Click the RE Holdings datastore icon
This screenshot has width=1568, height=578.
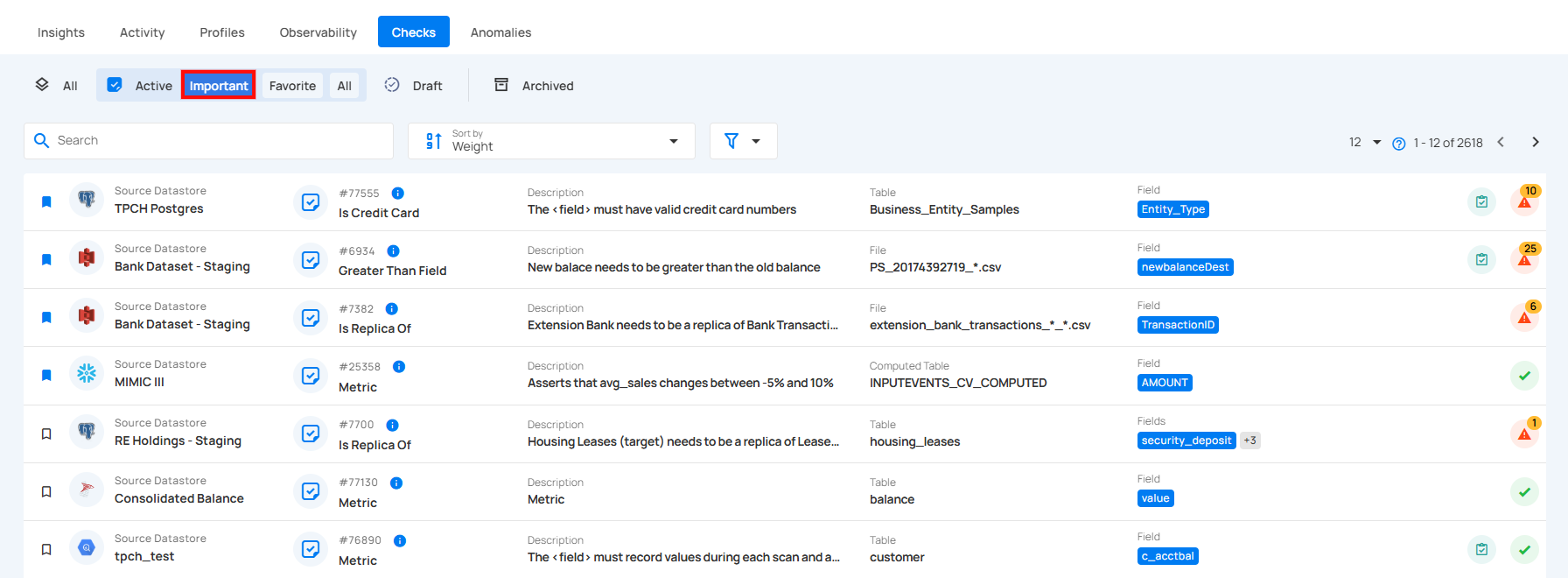[x=87, y=432]
